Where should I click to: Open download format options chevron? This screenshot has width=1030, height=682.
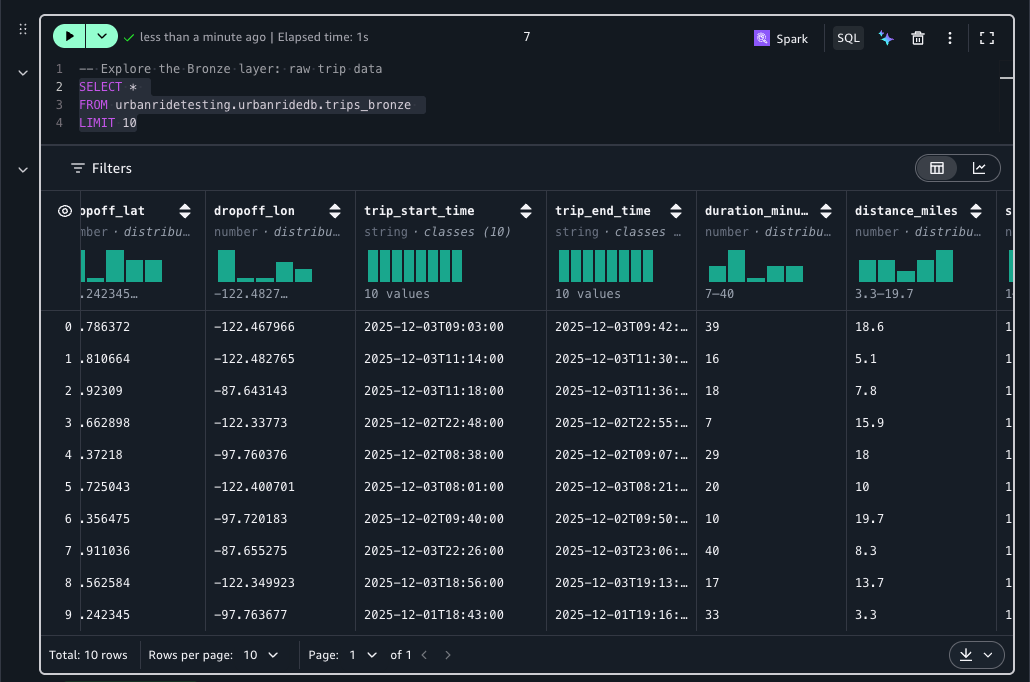coord(988,654)
